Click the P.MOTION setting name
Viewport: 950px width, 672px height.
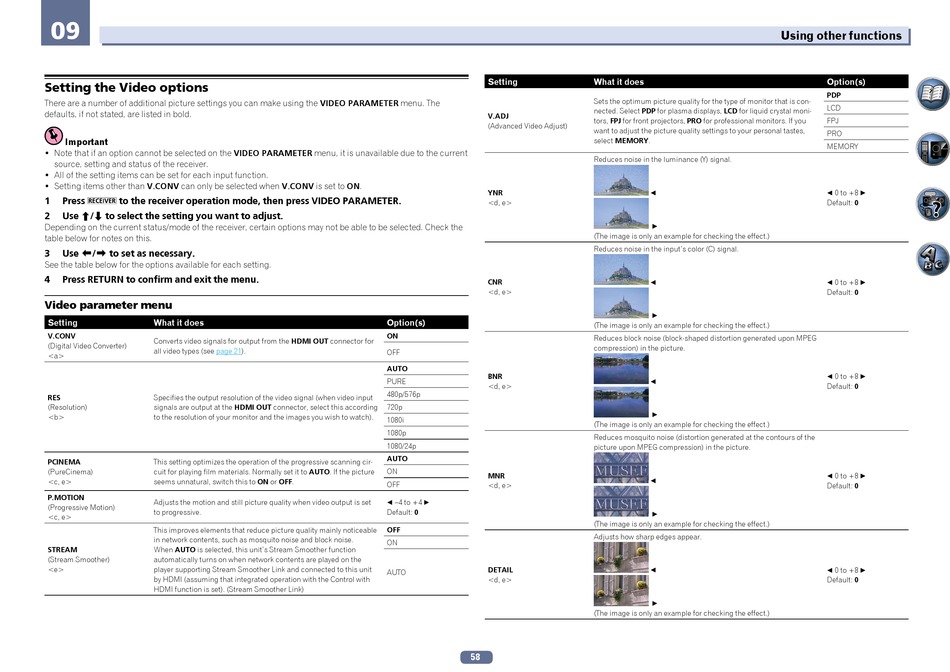pyautogui.click(x=65, y=497)
